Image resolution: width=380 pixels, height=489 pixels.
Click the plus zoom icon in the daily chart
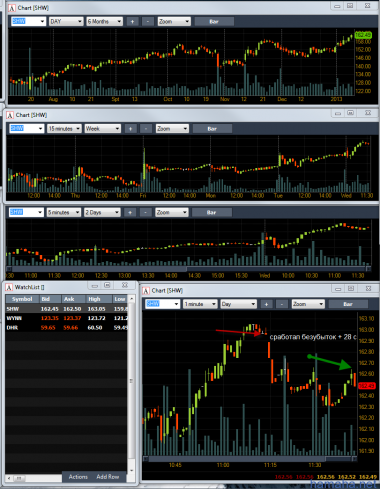[x=132, y=22]
